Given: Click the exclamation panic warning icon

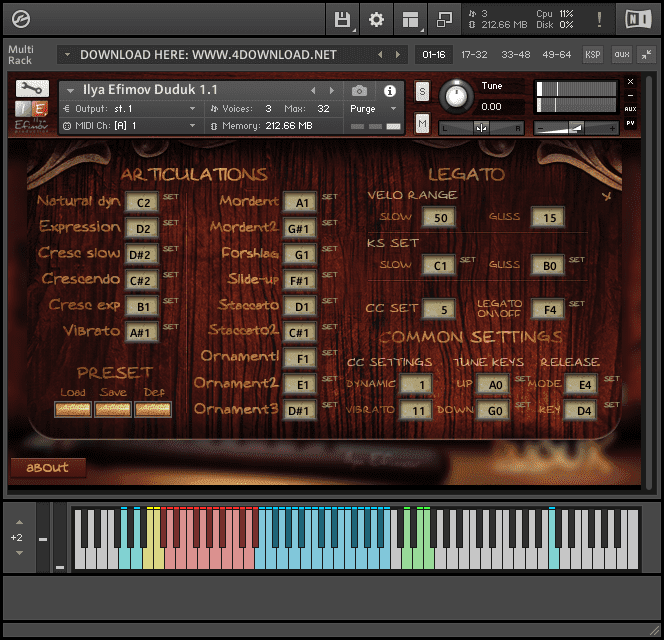Looking at the screenshot, I should click(599, 19).
